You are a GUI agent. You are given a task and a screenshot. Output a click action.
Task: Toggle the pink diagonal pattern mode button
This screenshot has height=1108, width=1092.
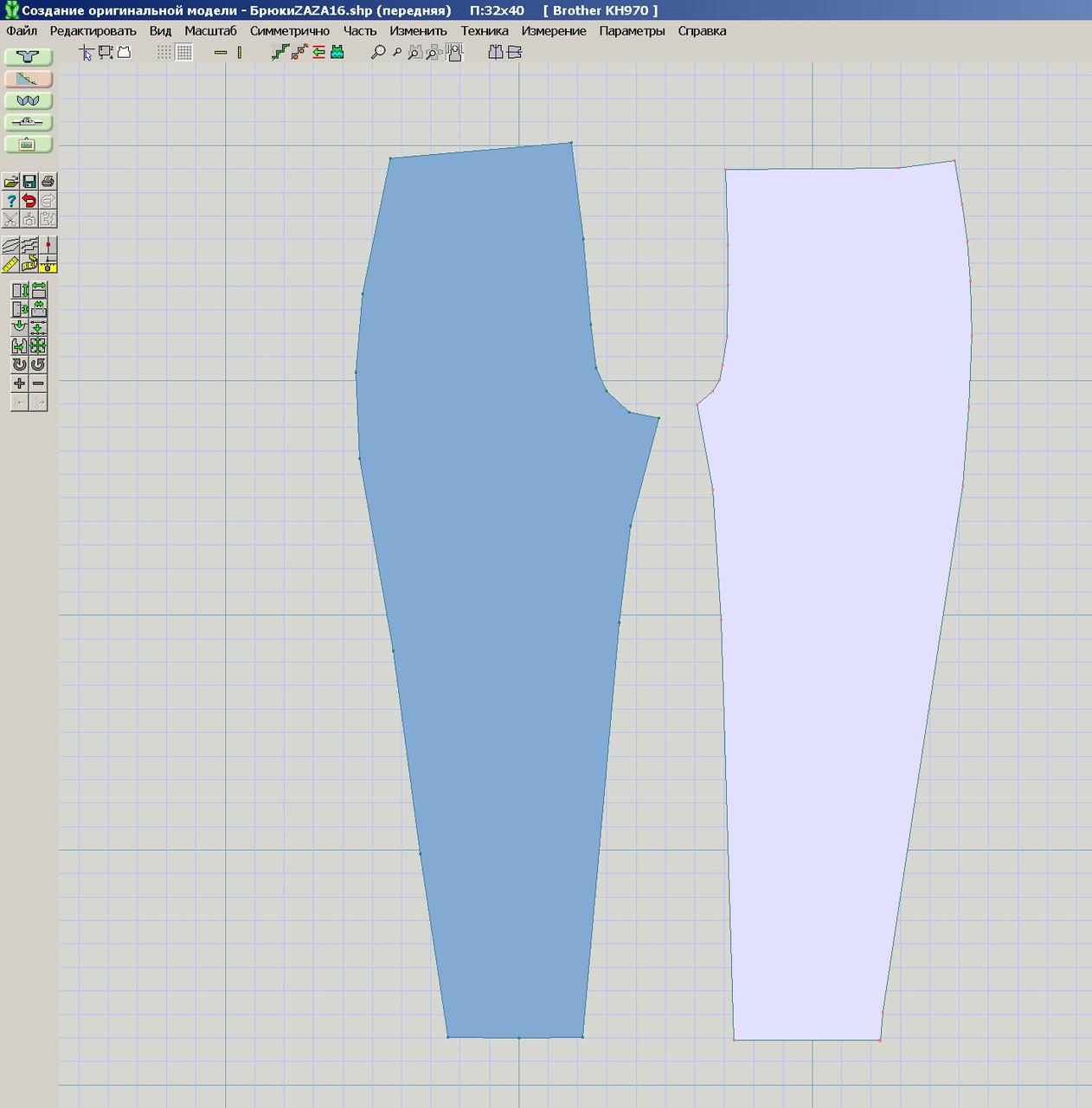[29, 80]
